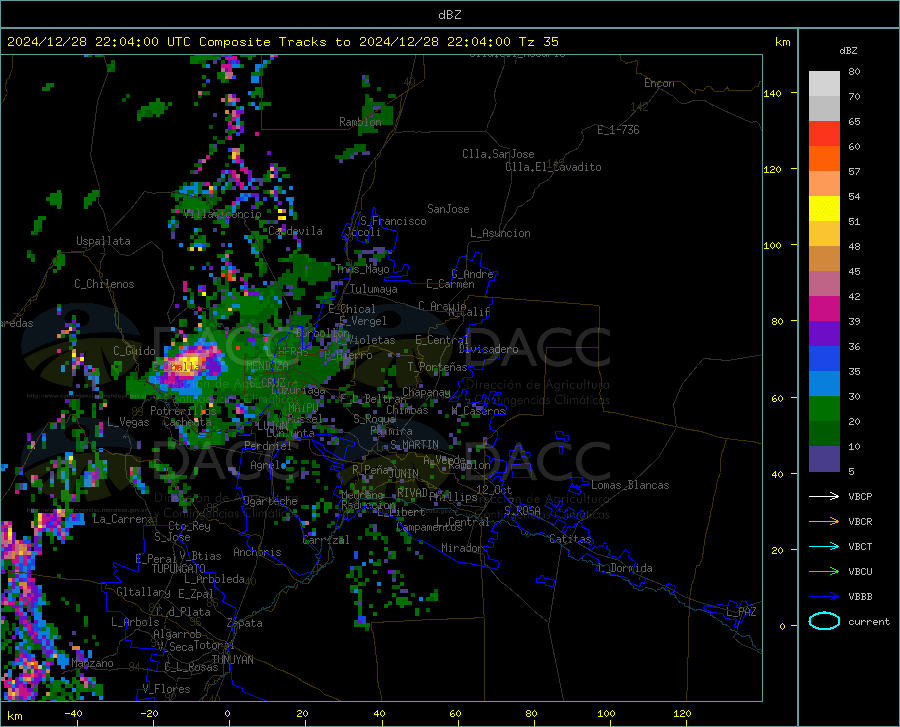
Task: Click the Tulumaya place label
Action: coord(374,289)
